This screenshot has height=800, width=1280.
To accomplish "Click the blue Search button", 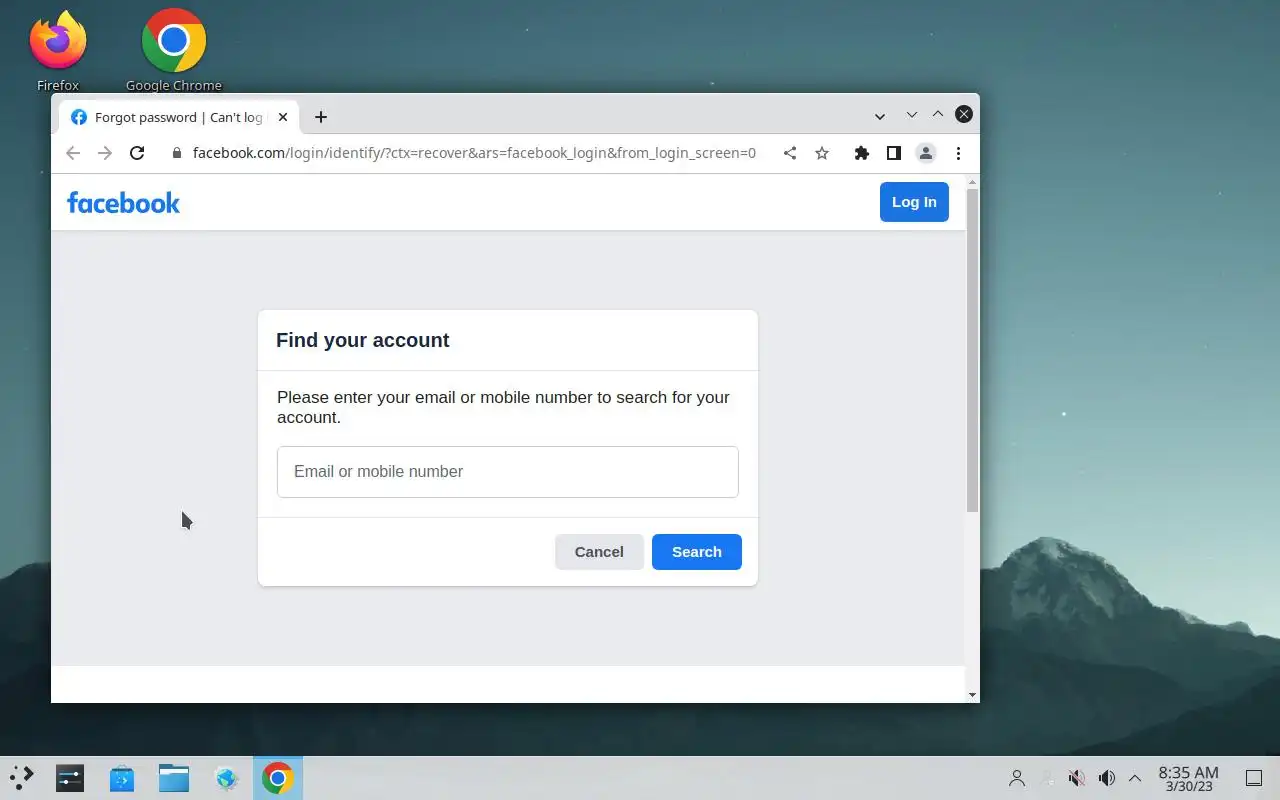I will coord(697,552).
